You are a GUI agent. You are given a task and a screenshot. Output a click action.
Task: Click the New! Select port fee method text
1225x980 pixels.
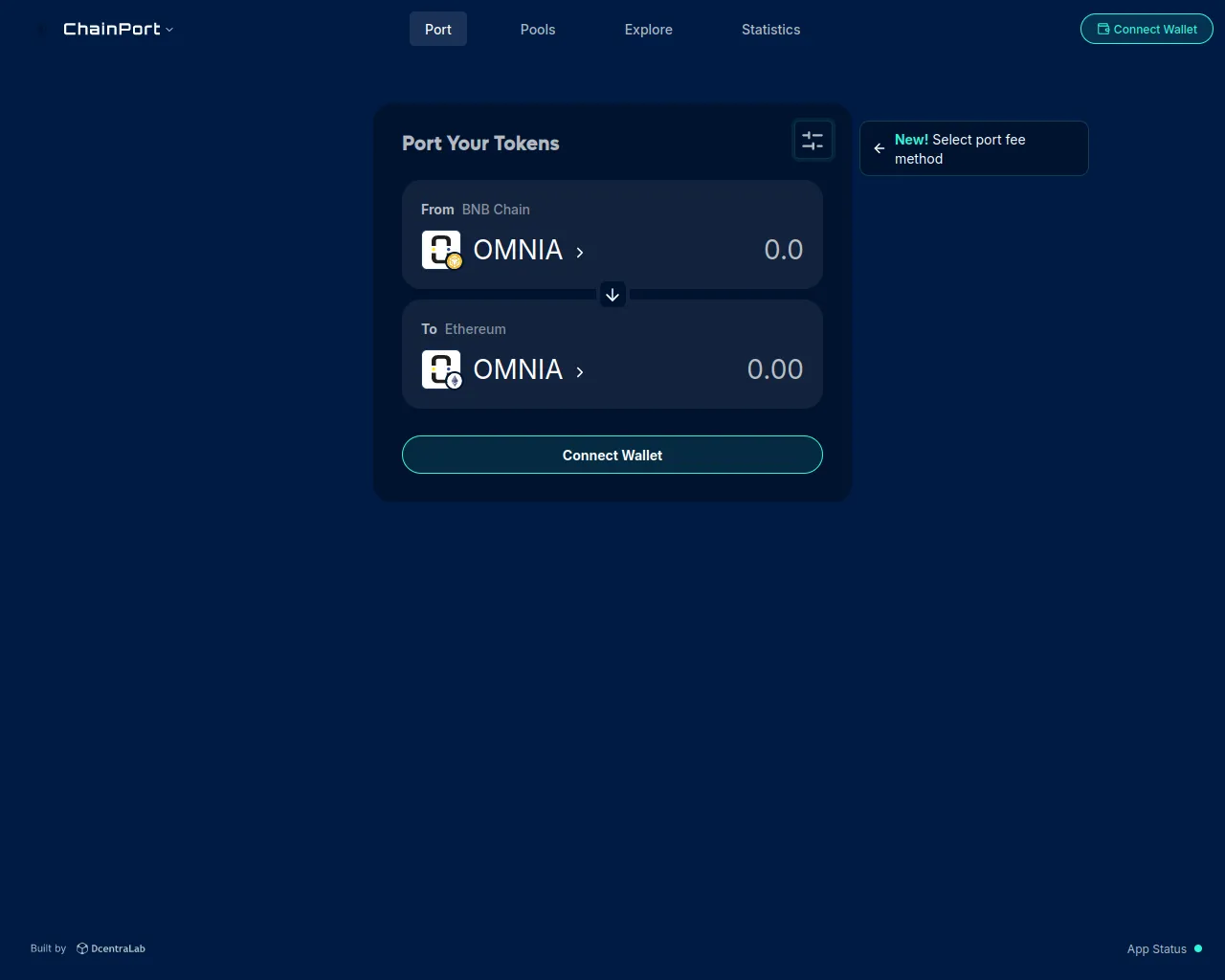pos(960,149)
